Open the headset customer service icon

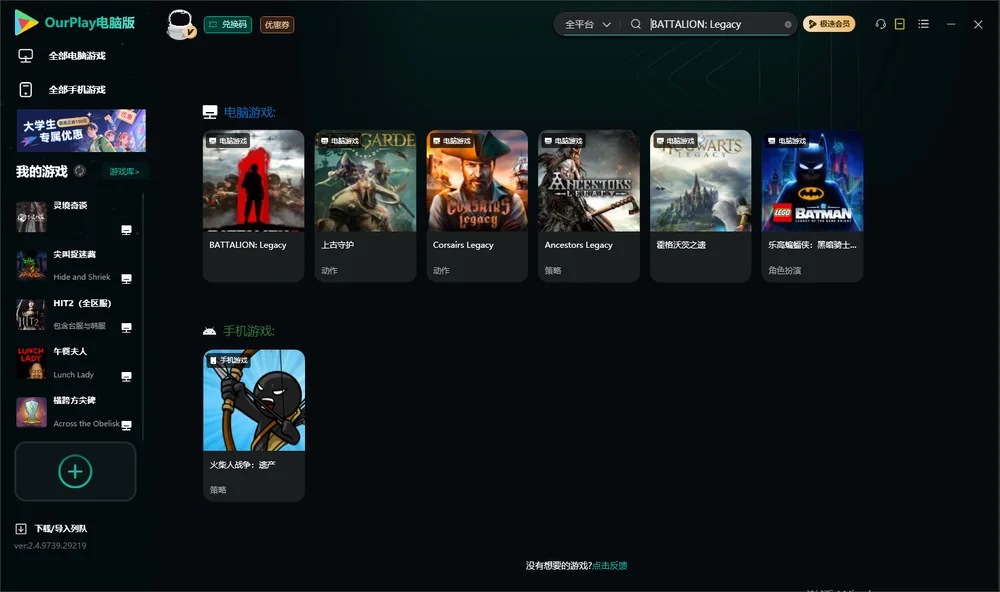pyautogui.click(x=880, y=24)
